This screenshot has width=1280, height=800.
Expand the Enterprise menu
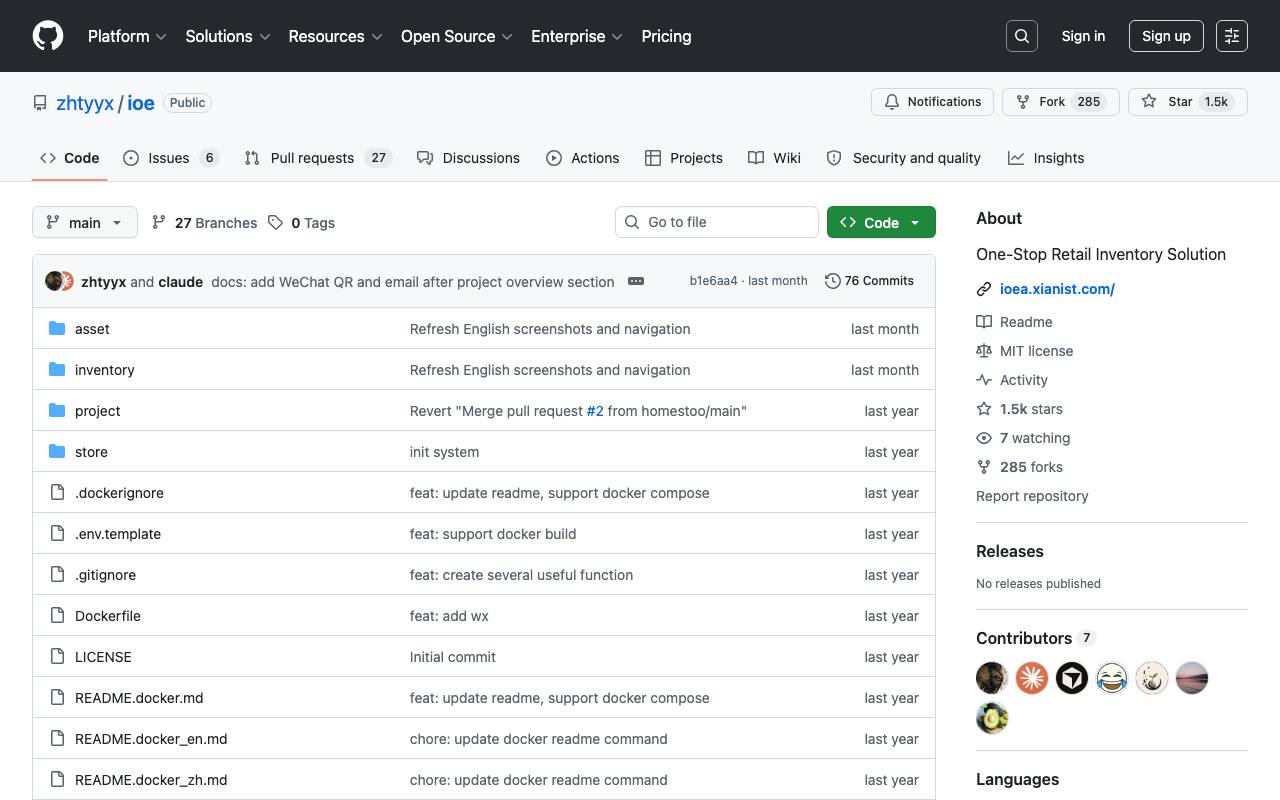pos(577,36)
